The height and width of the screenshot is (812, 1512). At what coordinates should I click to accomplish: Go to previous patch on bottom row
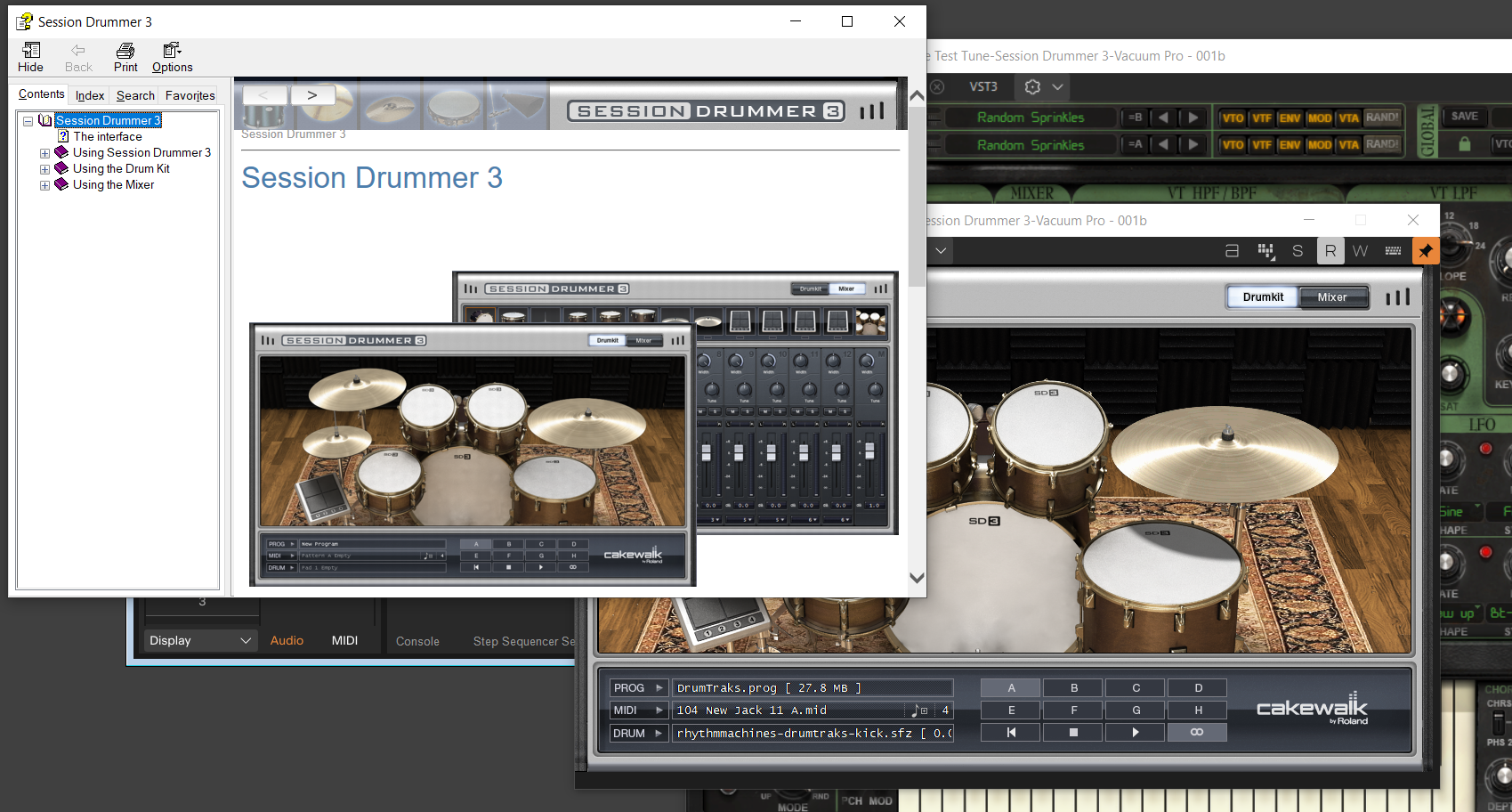tap(1163, 144)
